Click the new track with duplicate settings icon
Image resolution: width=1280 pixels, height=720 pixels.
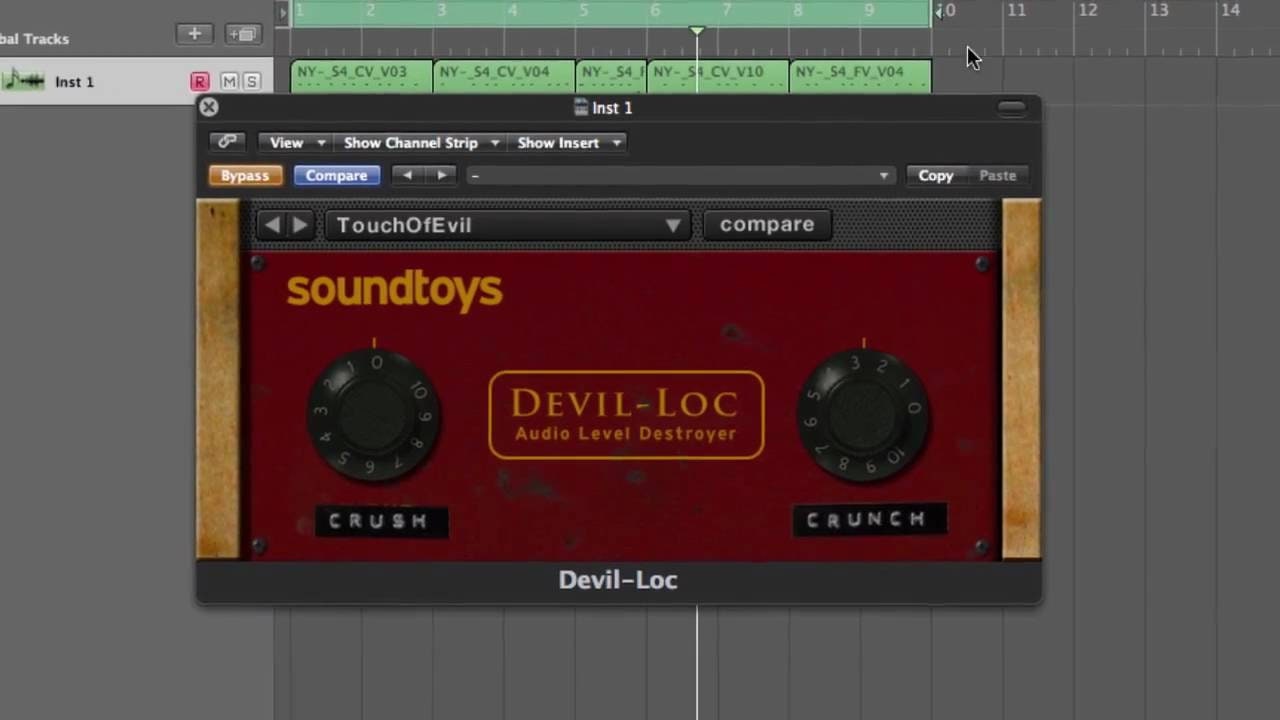coord(241,34)
